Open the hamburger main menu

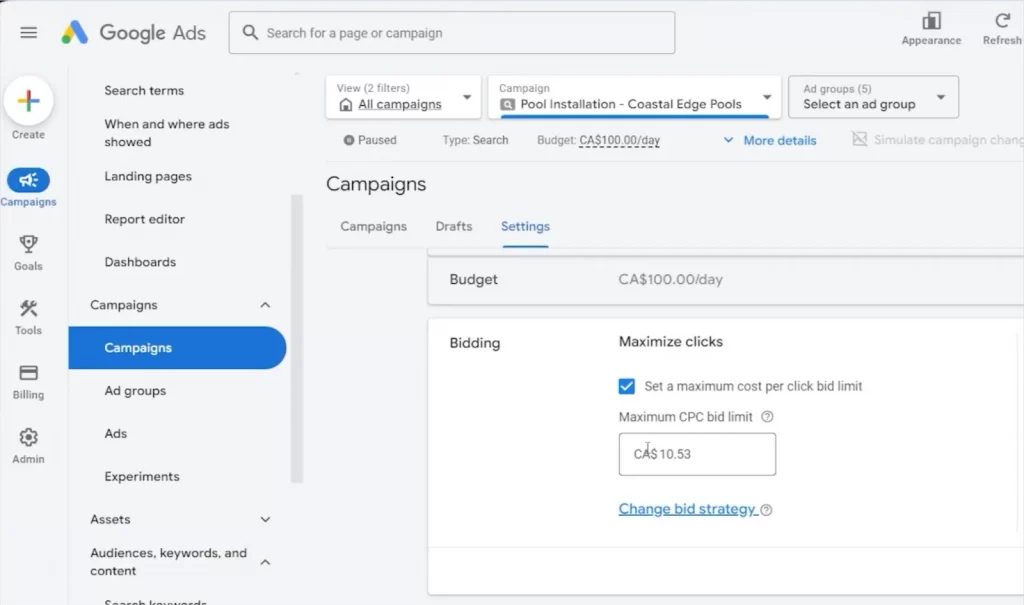pos(29,32)
